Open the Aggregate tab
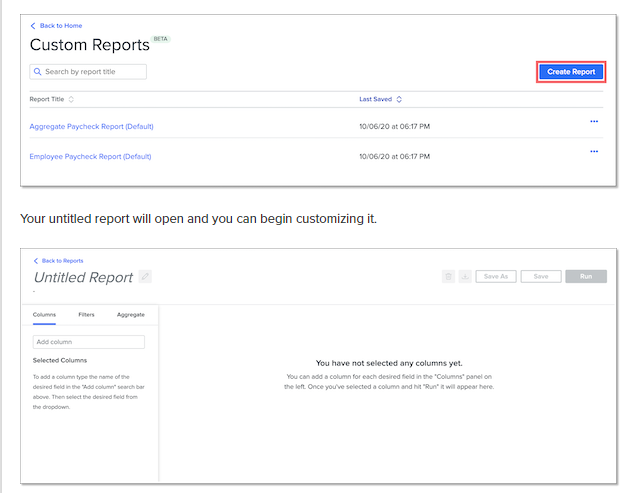The image size is (632, 493). [130, 314]
